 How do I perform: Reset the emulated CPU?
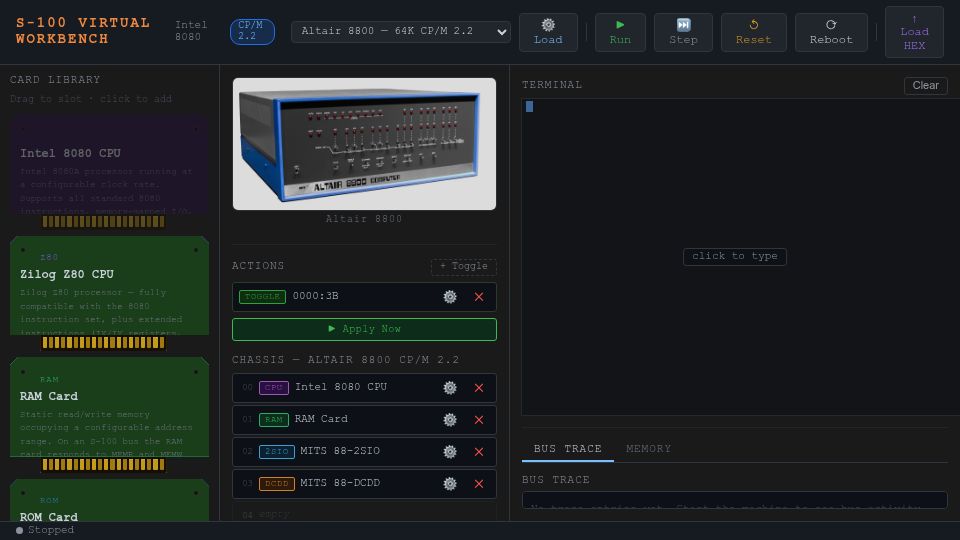tap(754, 32)
